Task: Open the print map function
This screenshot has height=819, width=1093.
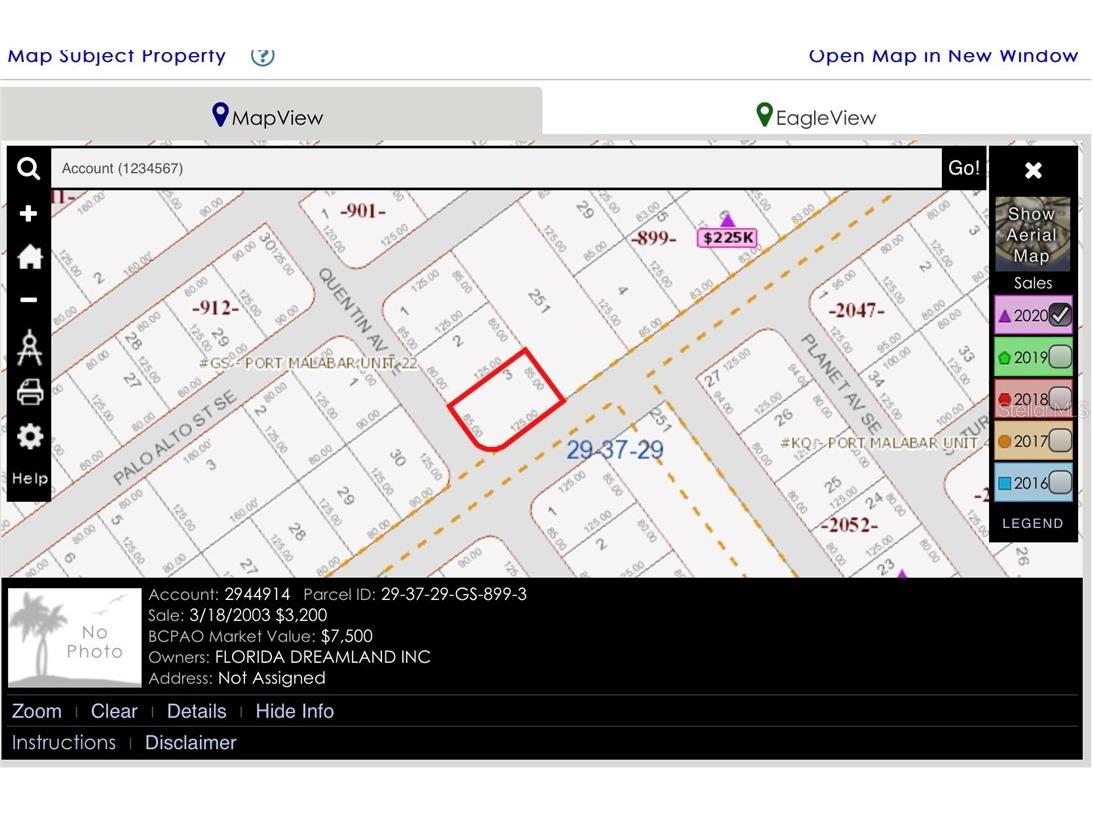Action: click(x=28, y=392)
